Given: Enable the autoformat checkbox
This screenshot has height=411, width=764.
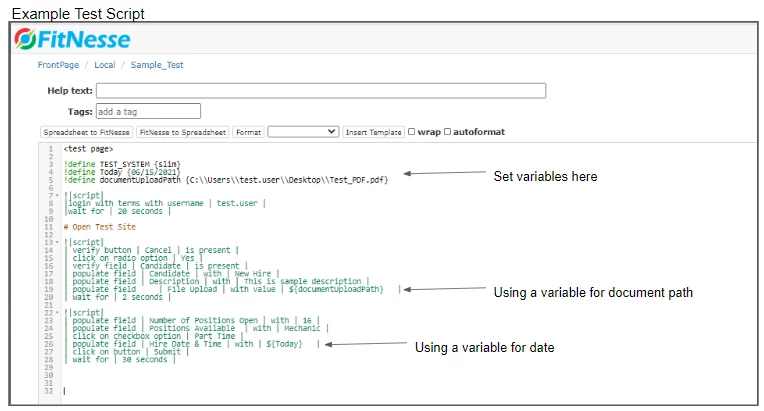Looking at the screenshot, I should point(447,131).
